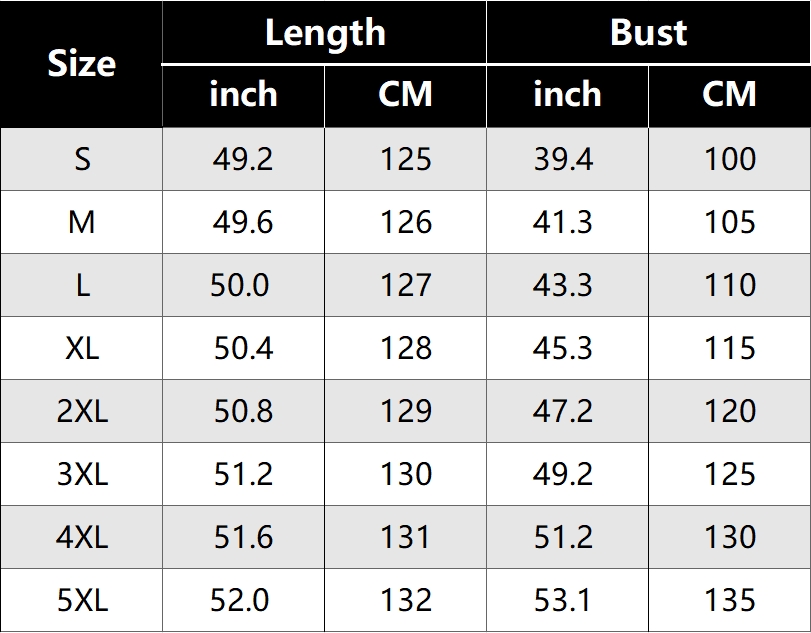Viewport: 811px width, 633px height.
Task: Select the 2XL size row label
Action: pos(82,411)
